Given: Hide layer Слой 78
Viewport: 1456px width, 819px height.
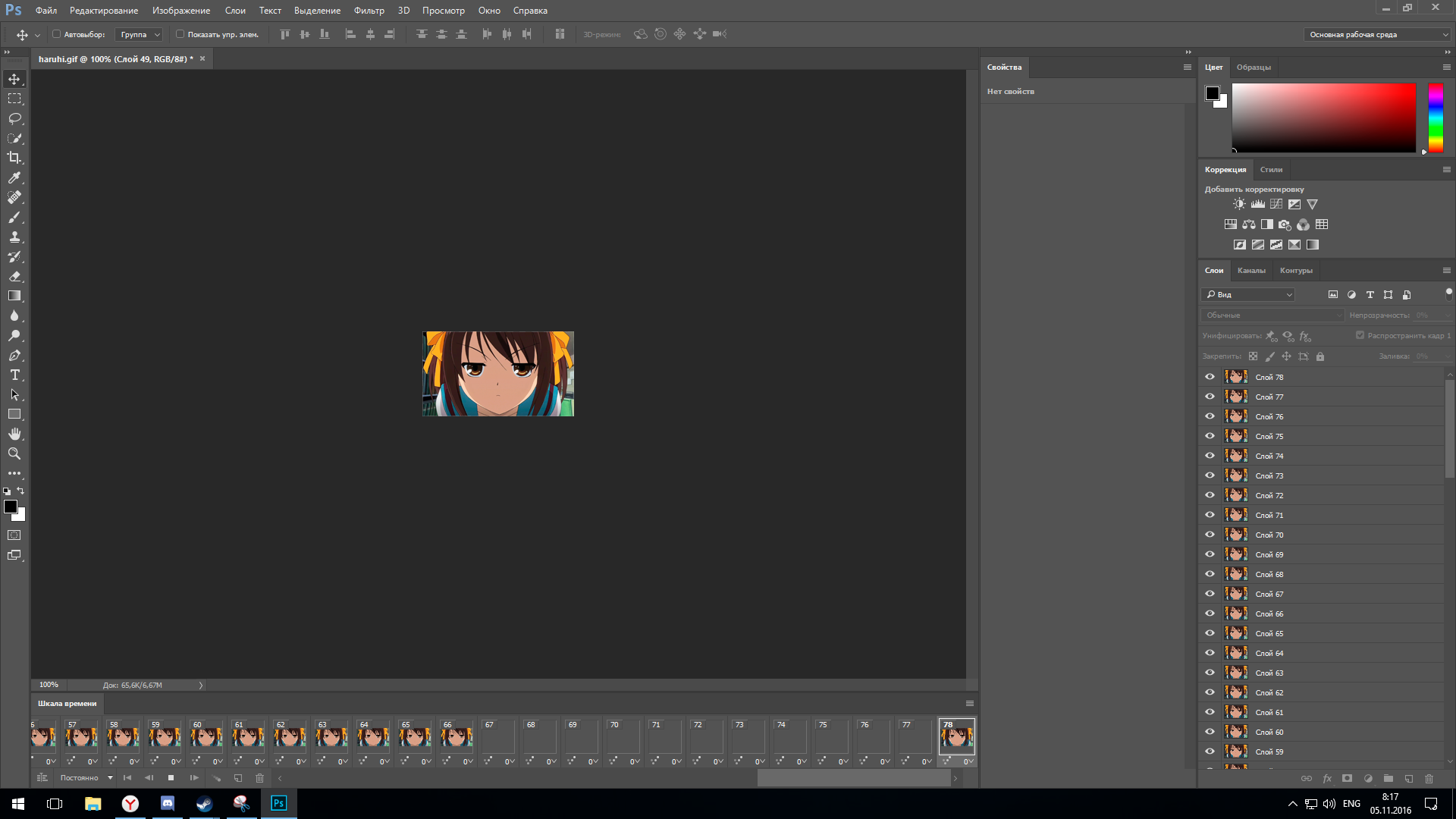Looking at the screenshot, I should coord(1210,377).
